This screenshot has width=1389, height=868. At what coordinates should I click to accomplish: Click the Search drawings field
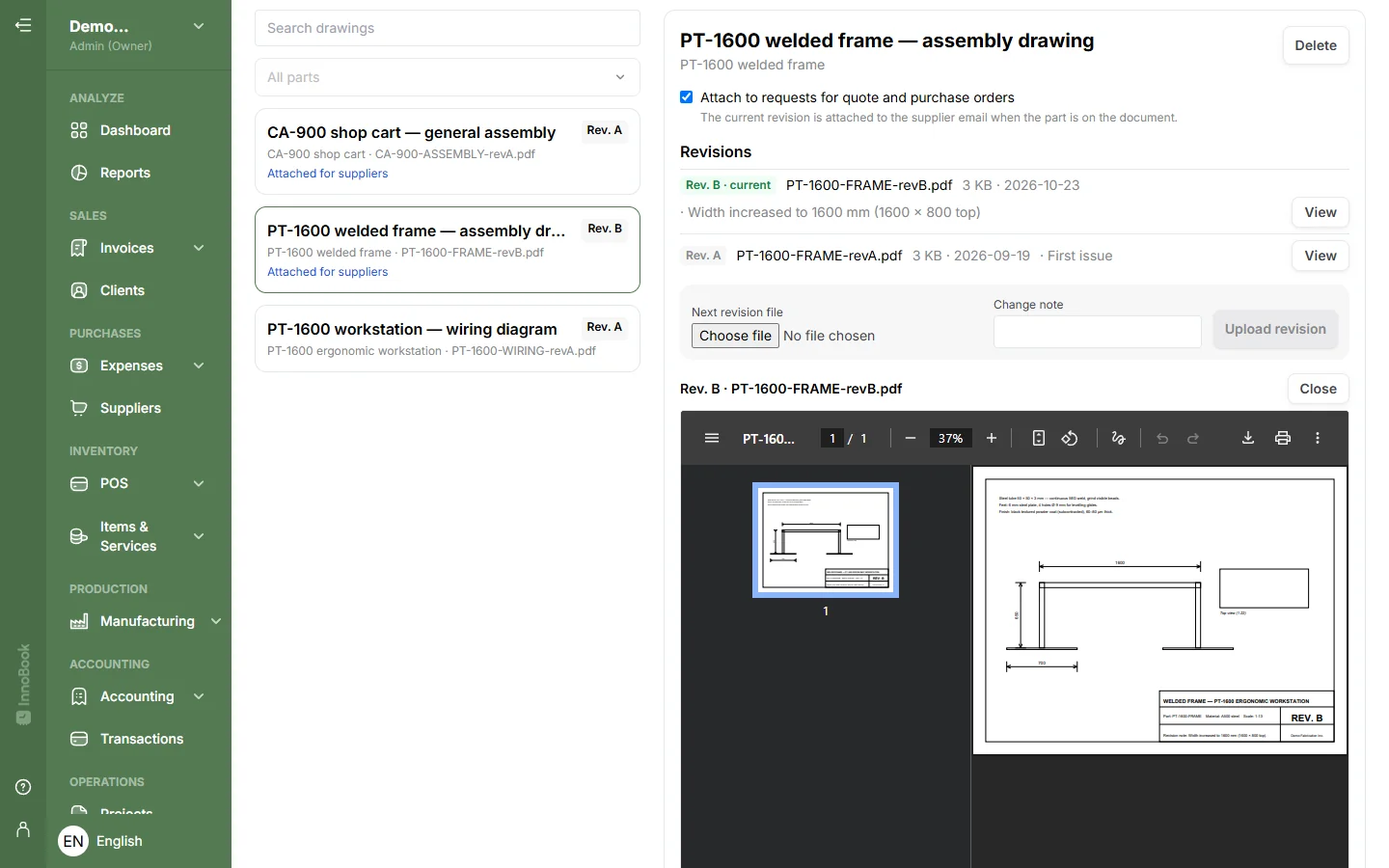tap(448, 28)
